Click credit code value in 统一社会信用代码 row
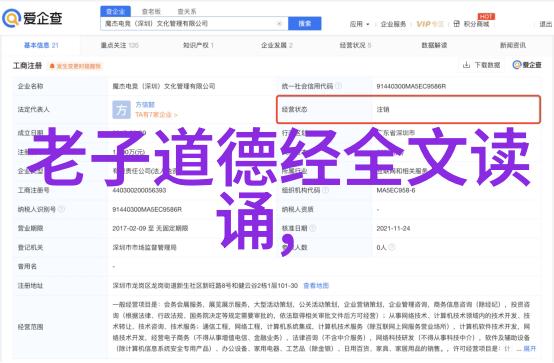 pyautogui.click(x=411, y=86)
